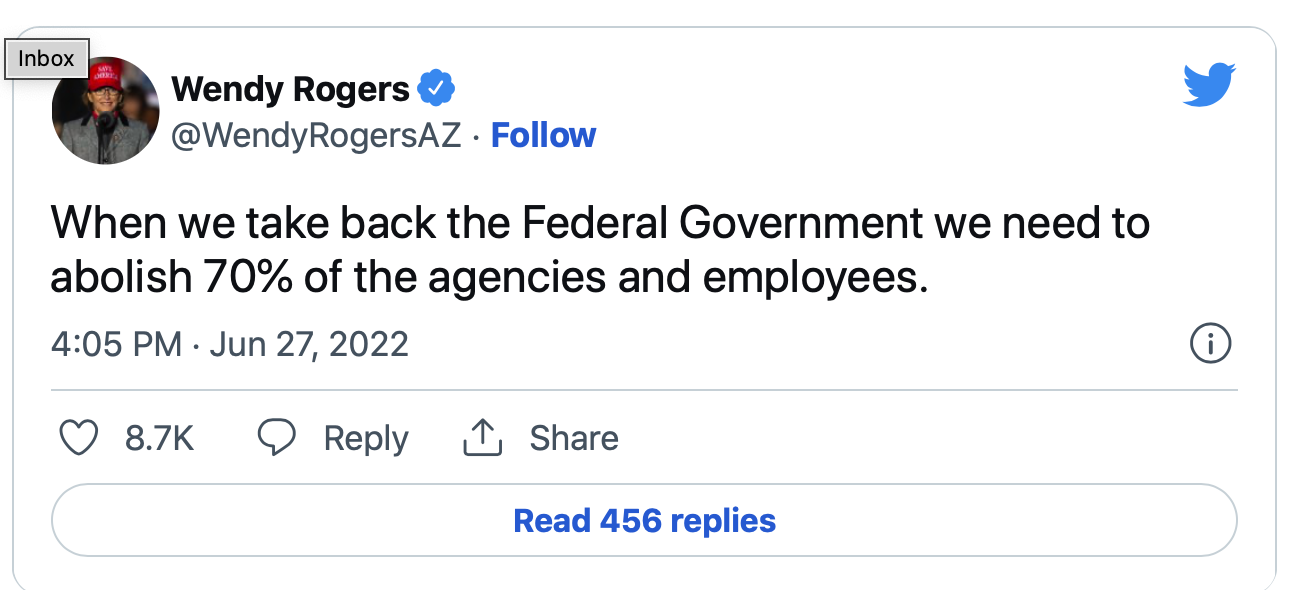Click the Twitter bird logo
The image size is (1304, 590).
click(1209, 85)
